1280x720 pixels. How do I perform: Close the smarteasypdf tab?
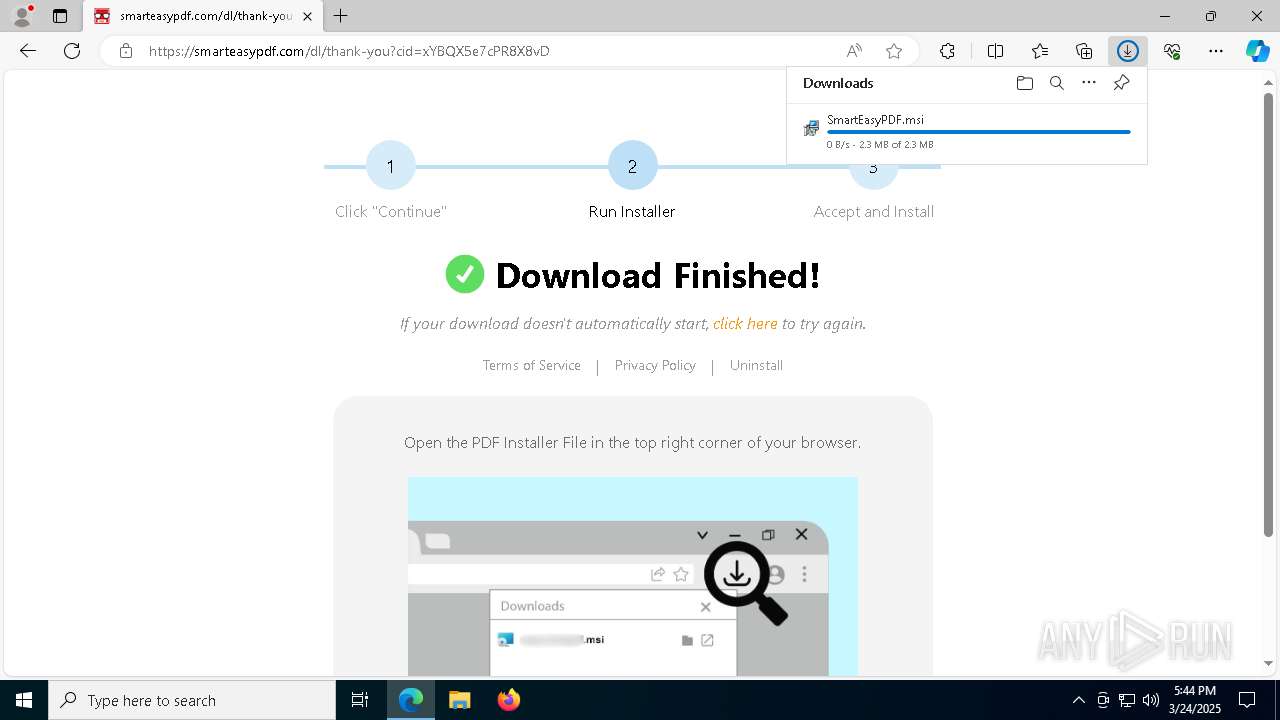coord(307,16)
